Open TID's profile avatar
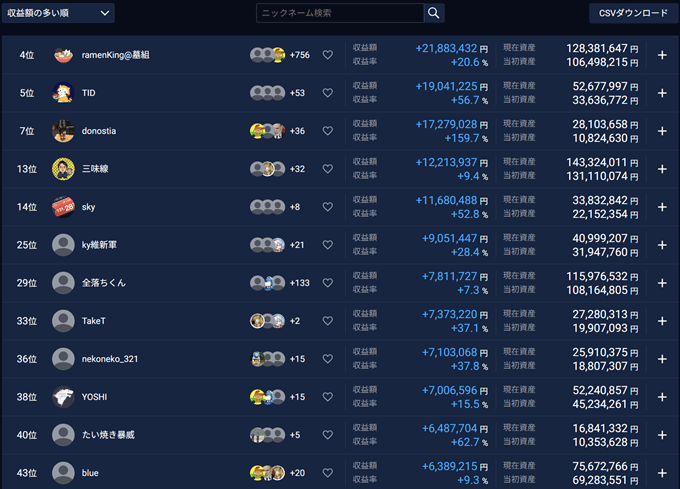 tap(64, 93)
